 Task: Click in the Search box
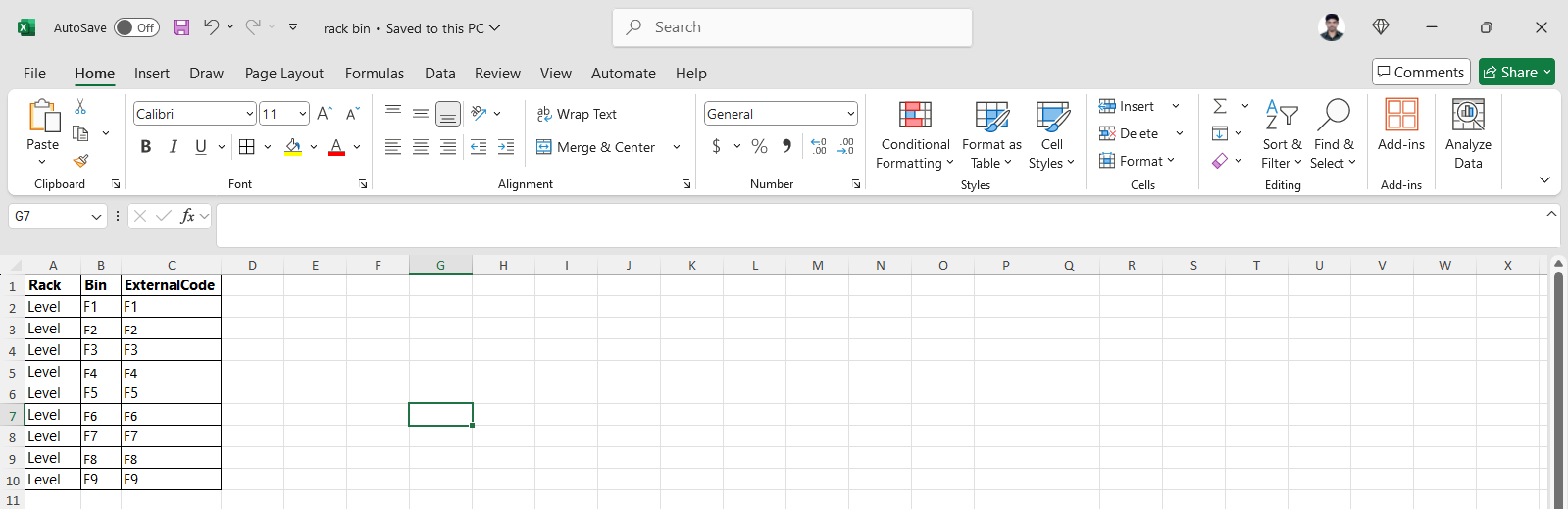(x=792, y=27)
